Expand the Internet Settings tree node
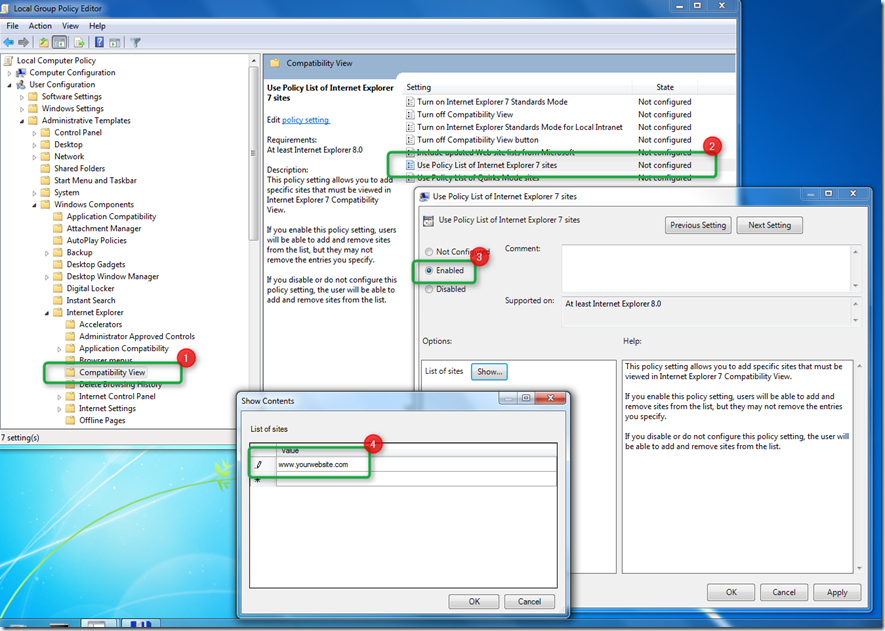Image resolution: width=885 pixels, height=631 pixels. pyautogui.click(x=59, y=409)
